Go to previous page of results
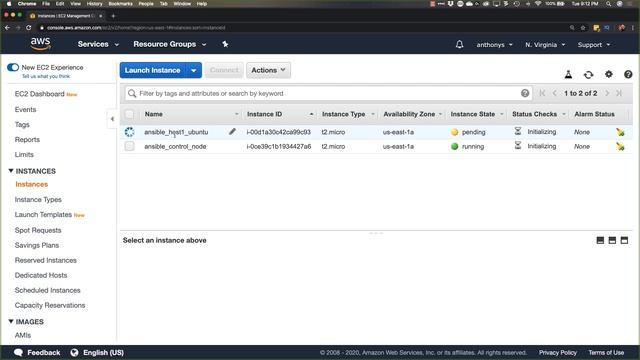 tap(554, 93)
